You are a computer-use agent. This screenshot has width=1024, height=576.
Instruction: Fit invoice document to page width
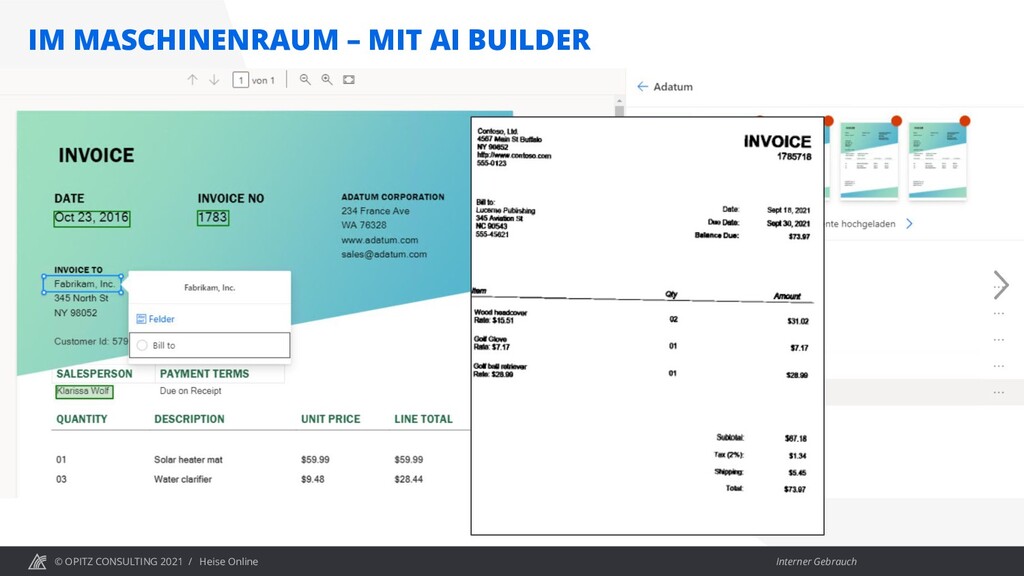click(x=349, y=80)
